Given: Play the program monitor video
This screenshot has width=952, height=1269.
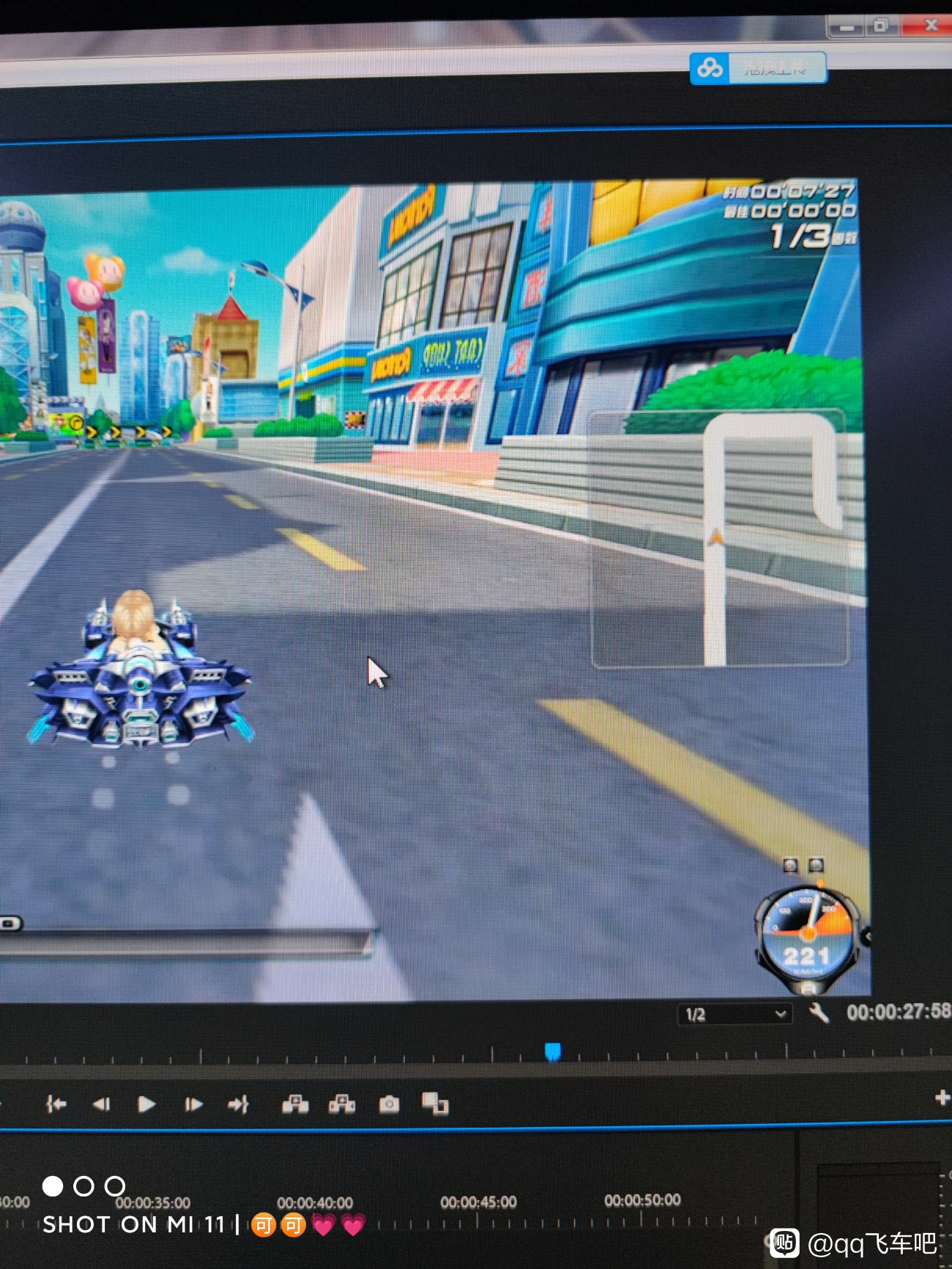Looking at the screenshot, I should [x=146, y=1104].
